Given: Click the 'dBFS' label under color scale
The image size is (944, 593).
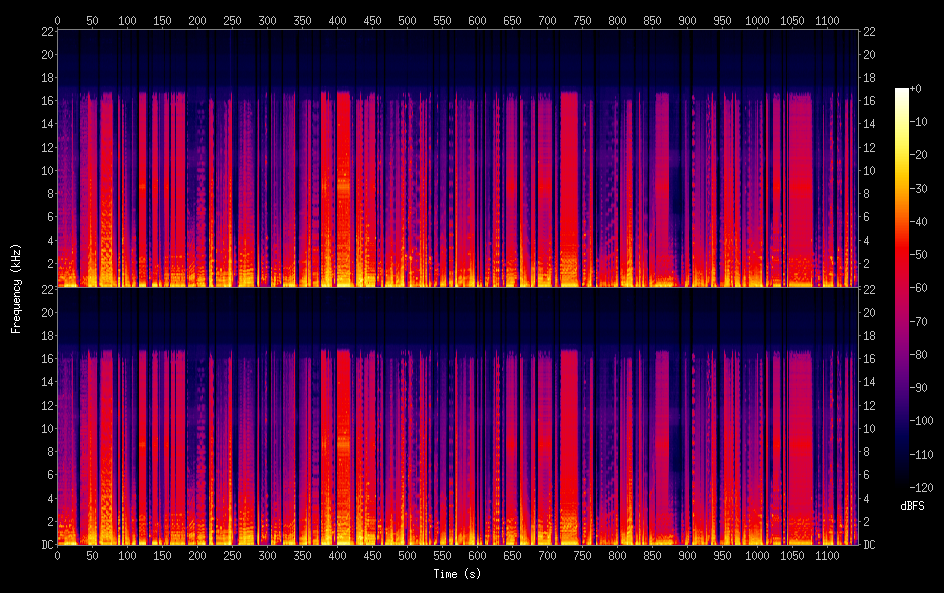Looking at the screenshot, I should 911,507.
